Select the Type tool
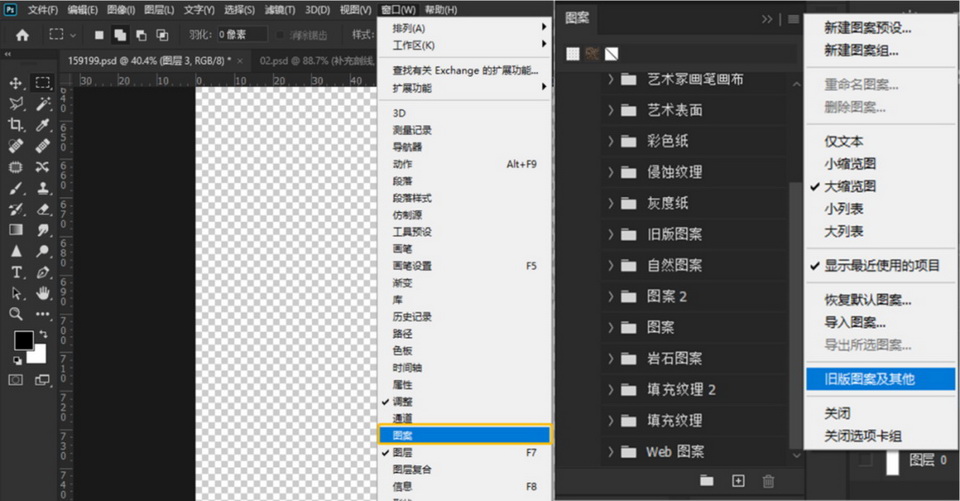Screen dimensions: 960x501 pyautogui.click(x=16, y=272)
